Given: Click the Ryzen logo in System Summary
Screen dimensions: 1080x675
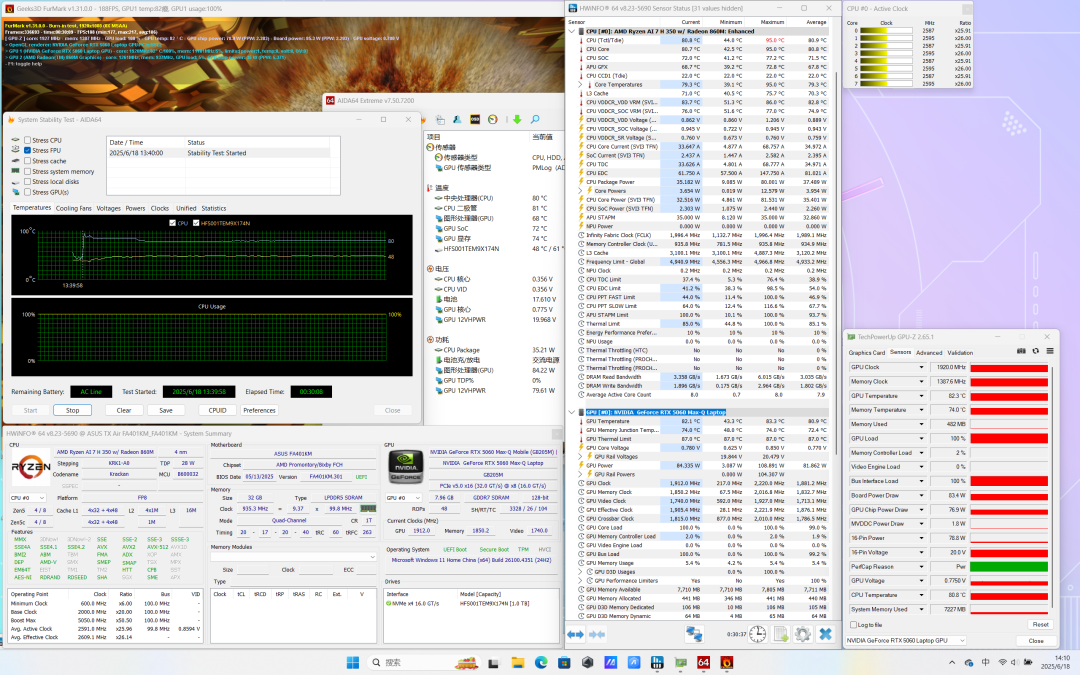Looking at the screenshot, I should coord(31,468).
